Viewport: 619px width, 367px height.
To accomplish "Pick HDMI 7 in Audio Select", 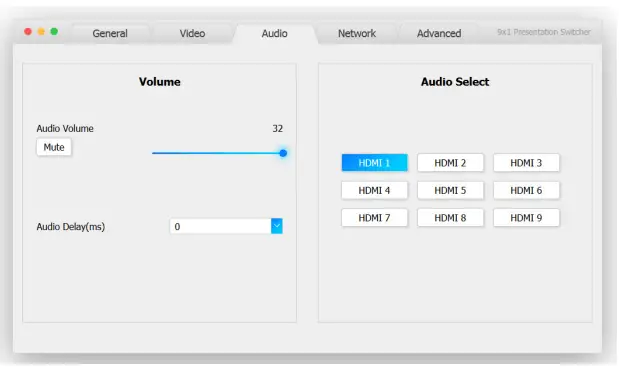I will point(374,218).
